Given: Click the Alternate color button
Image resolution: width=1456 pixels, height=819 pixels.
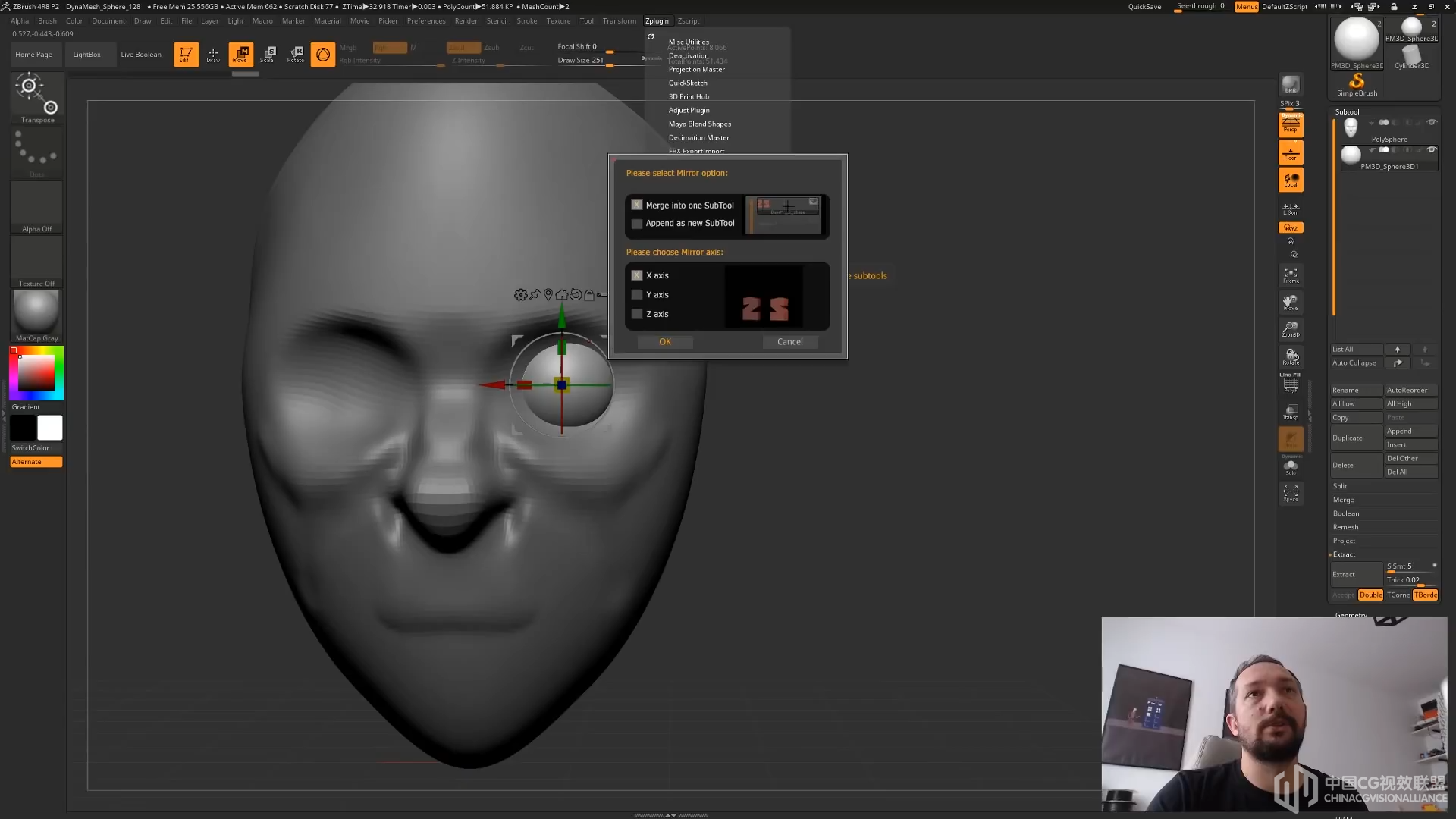Looking at the screenshot, I should 36,462.
